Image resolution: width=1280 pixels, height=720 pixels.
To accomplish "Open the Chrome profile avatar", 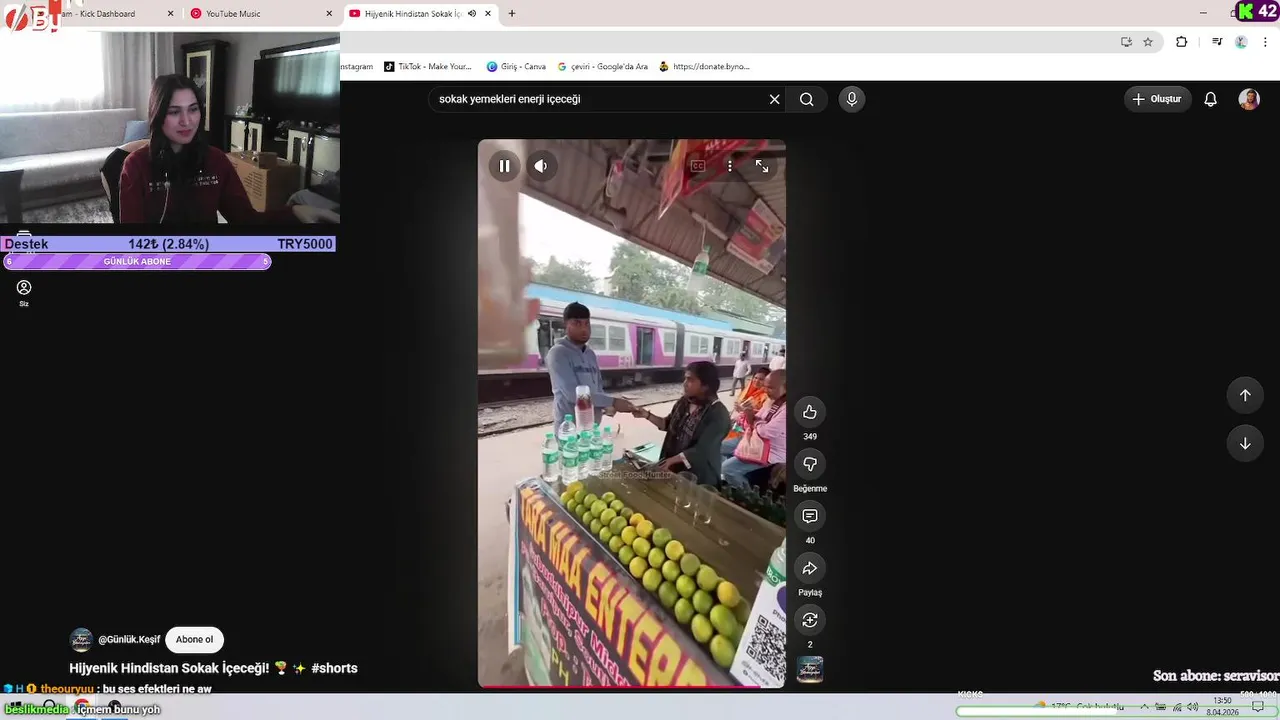I will [x=1241, y=42].
